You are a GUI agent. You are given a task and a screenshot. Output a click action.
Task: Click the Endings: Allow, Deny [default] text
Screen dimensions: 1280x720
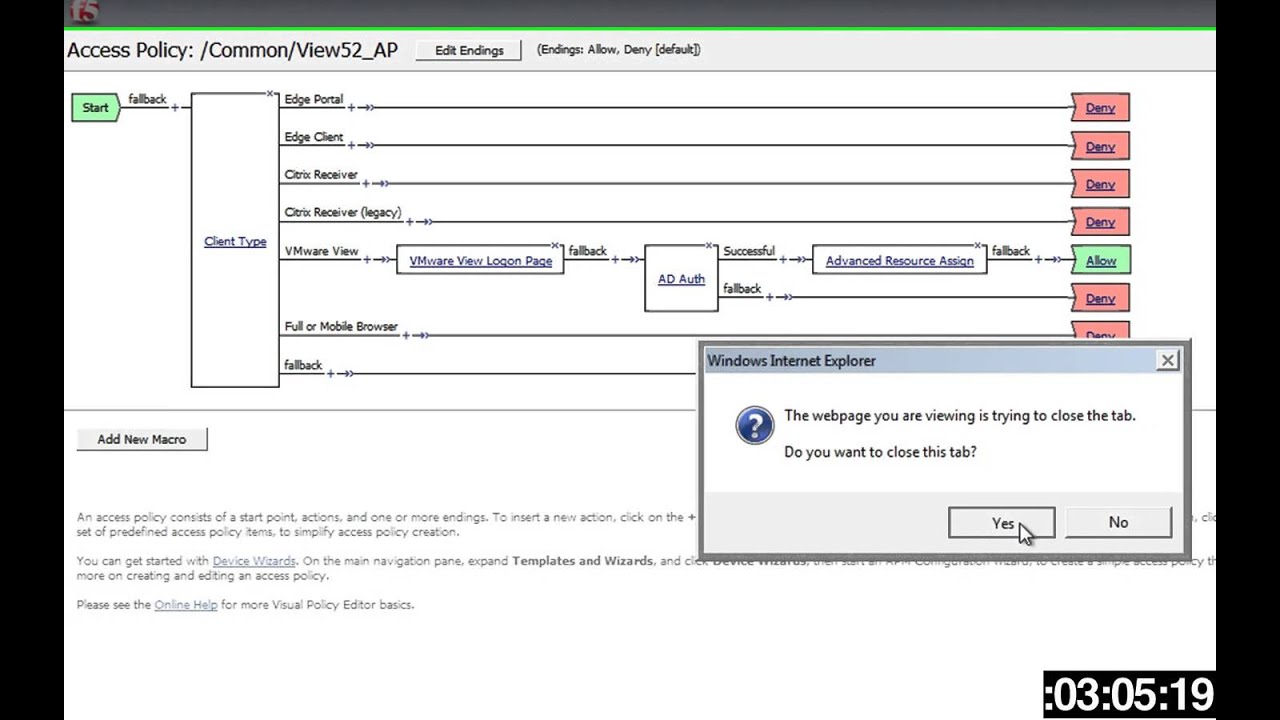[x=618, y=49]
